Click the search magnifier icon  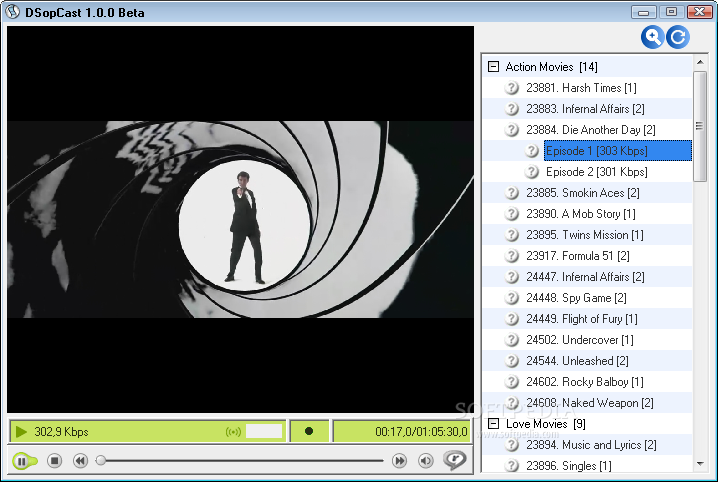point(652,37)
